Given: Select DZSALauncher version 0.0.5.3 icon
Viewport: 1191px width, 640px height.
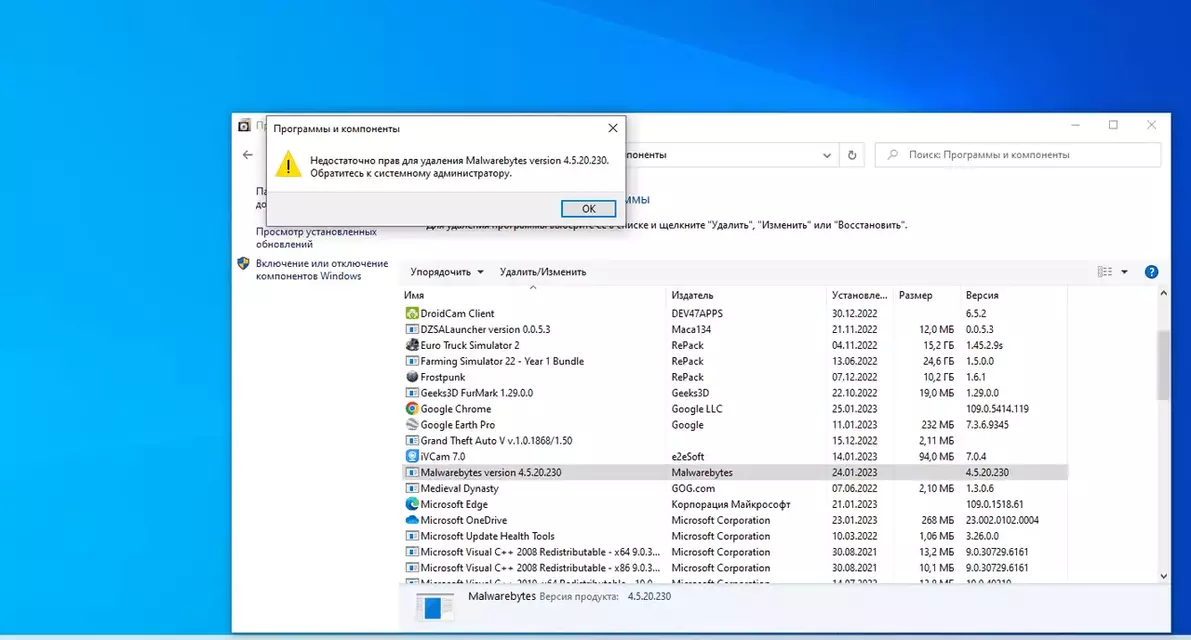Looking at the screenshot, I should (x=412, y=329).
